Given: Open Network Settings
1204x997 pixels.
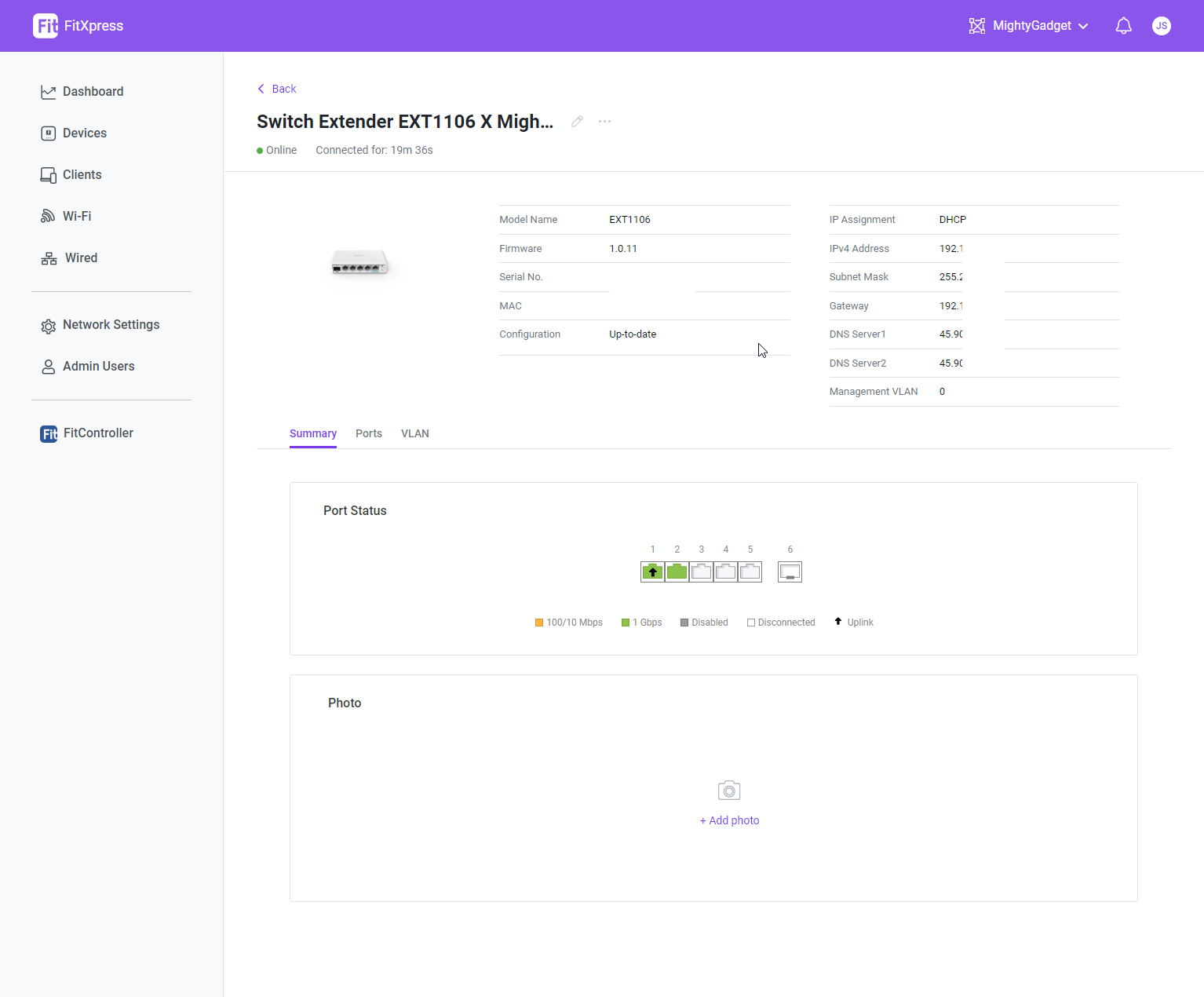Looking at the screenshot, I should click(x=111, y=325).
